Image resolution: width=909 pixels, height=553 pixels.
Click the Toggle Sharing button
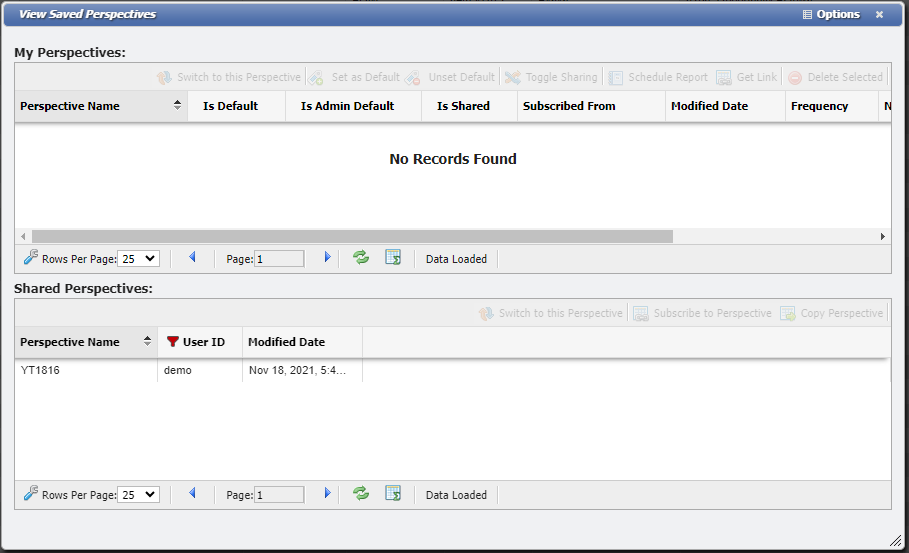coord(551,77)
